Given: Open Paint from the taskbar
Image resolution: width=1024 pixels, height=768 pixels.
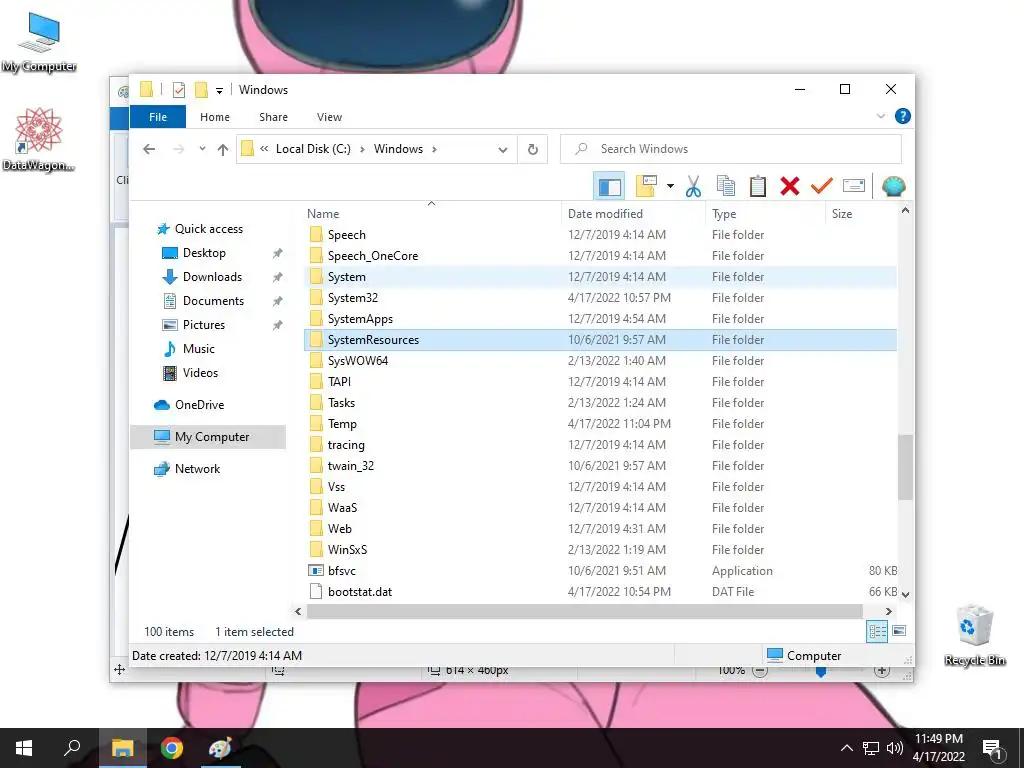Looking at the screenshot, I should click(x=220, y=748).
